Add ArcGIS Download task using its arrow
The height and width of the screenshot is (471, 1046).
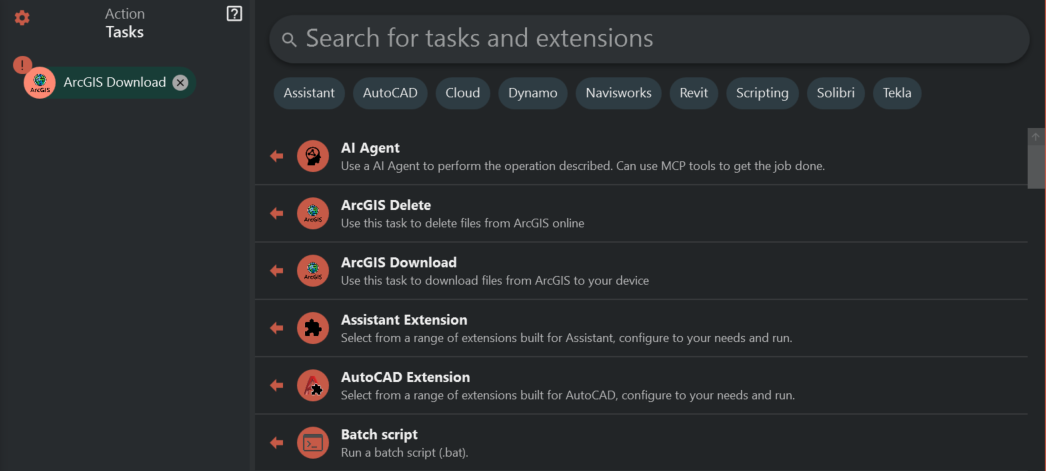coord(276,271)
